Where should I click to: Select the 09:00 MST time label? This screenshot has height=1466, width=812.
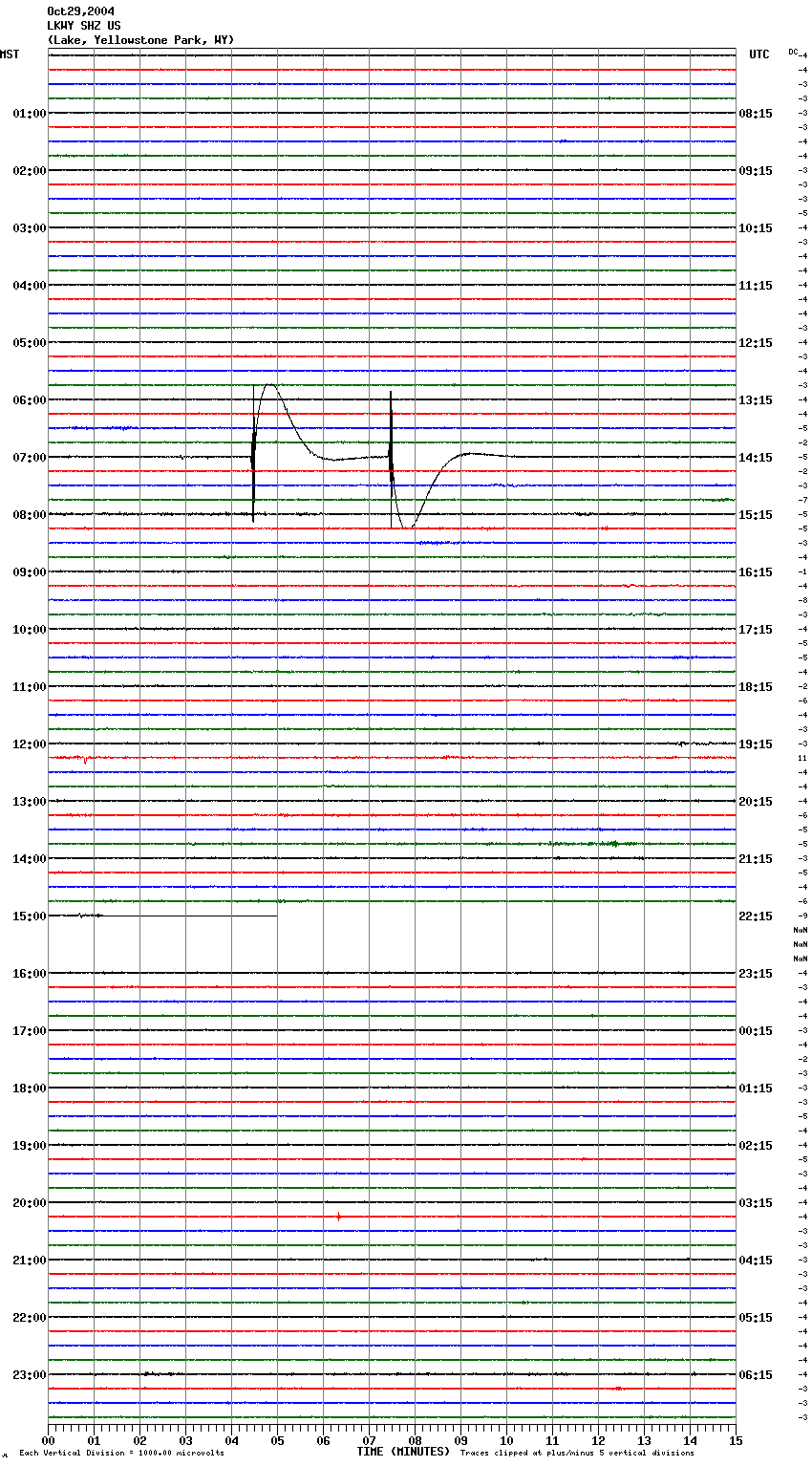tap(30, 572)
